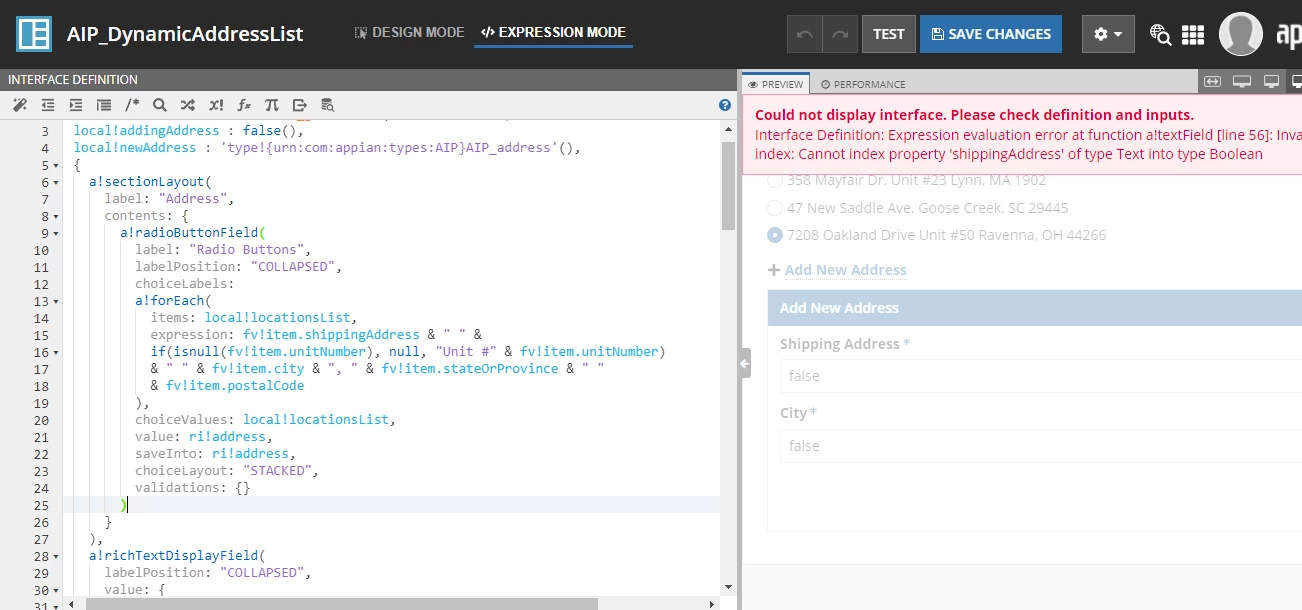Click the Save Changes button
Screen dimensions: 1302x610
coord(991,34)
